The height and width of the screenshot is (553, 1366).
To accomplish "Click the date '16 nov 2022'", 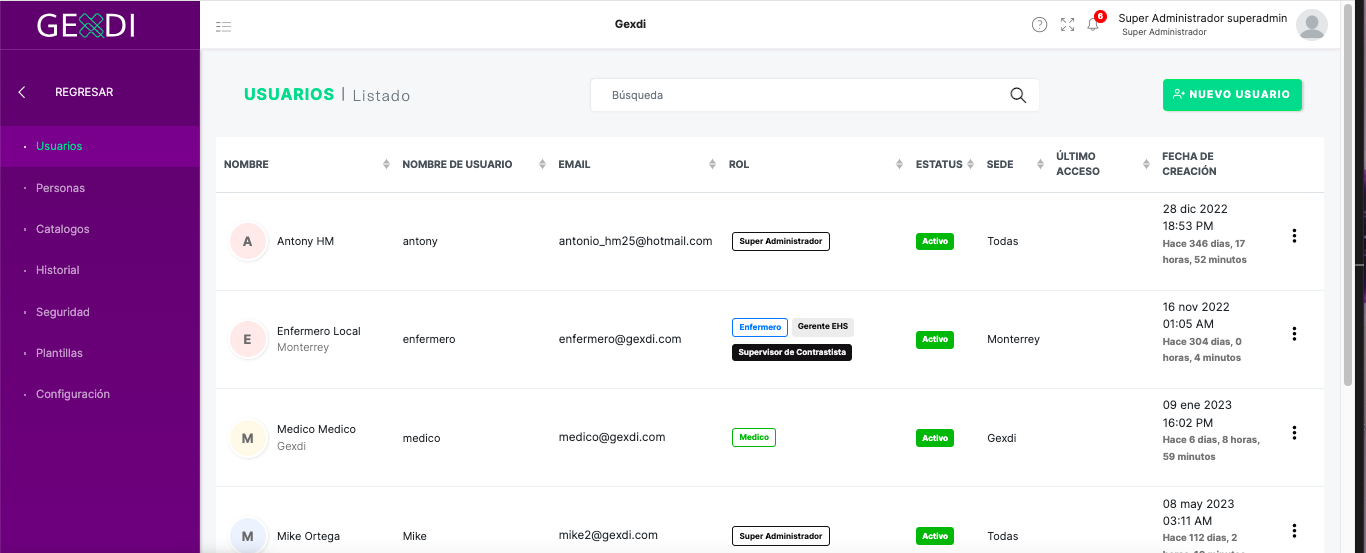I will point(1196,307).
